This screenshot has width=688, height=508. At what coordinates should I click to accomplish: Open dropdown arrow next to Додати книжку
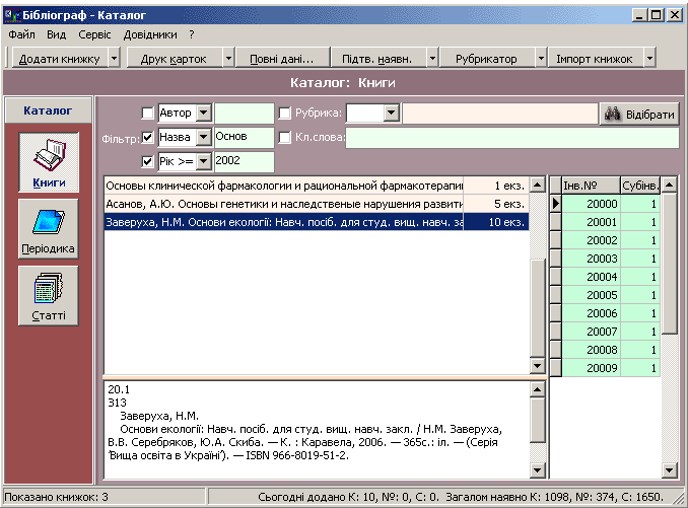click(x=113, y=59)
